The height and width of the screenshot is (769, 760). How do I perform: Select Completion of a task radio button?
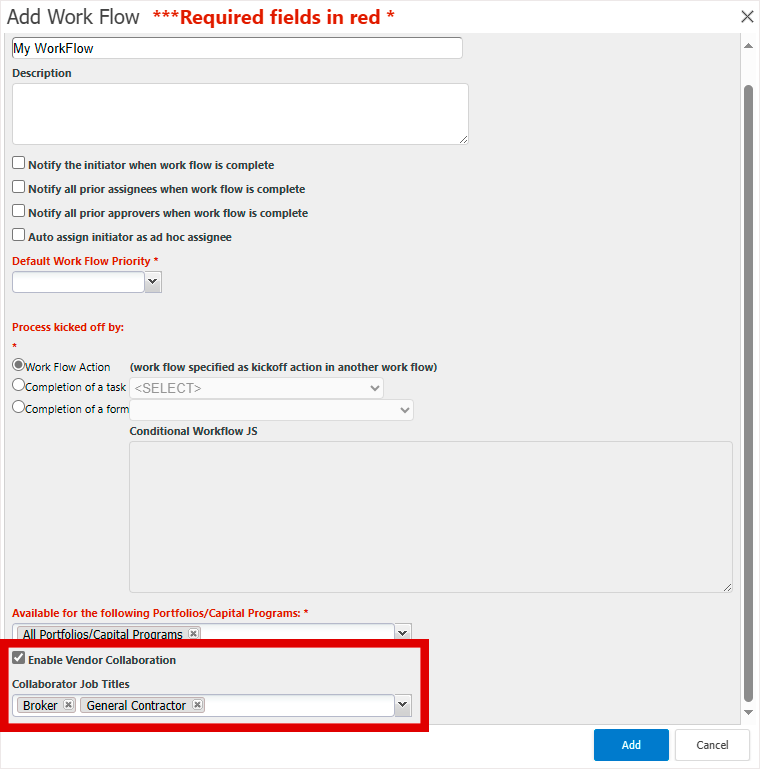18,385
